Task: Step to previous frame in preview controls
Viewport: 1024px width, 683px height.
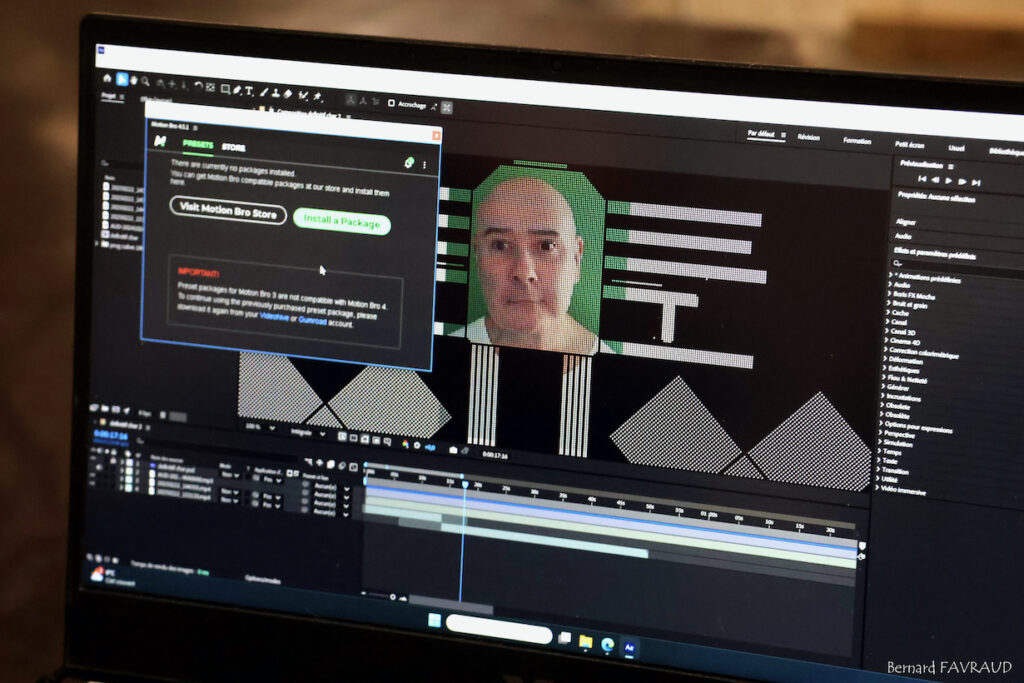Action: [935, 180]
